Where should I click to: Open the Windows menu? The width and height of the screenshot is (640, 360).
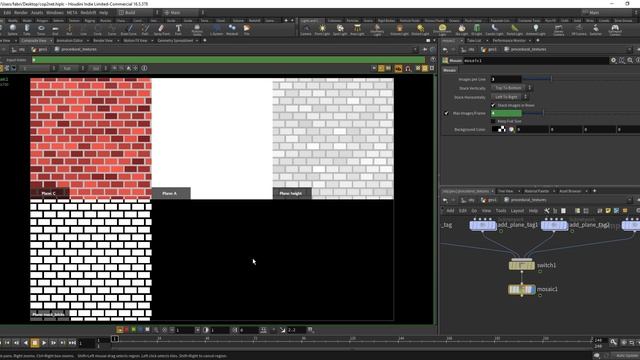(55, 13)
